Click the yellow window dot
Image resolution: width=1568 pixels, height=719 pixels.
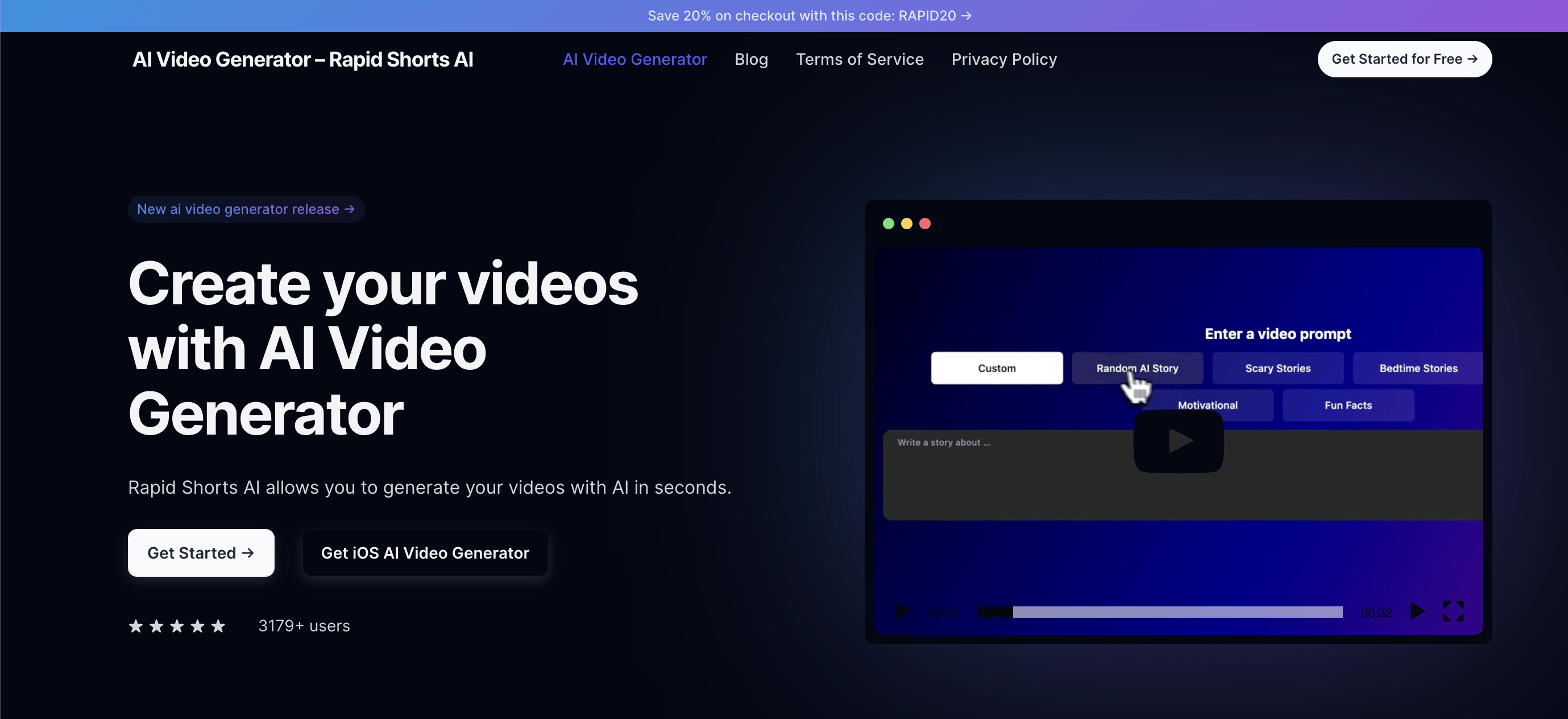click(906, 224)
